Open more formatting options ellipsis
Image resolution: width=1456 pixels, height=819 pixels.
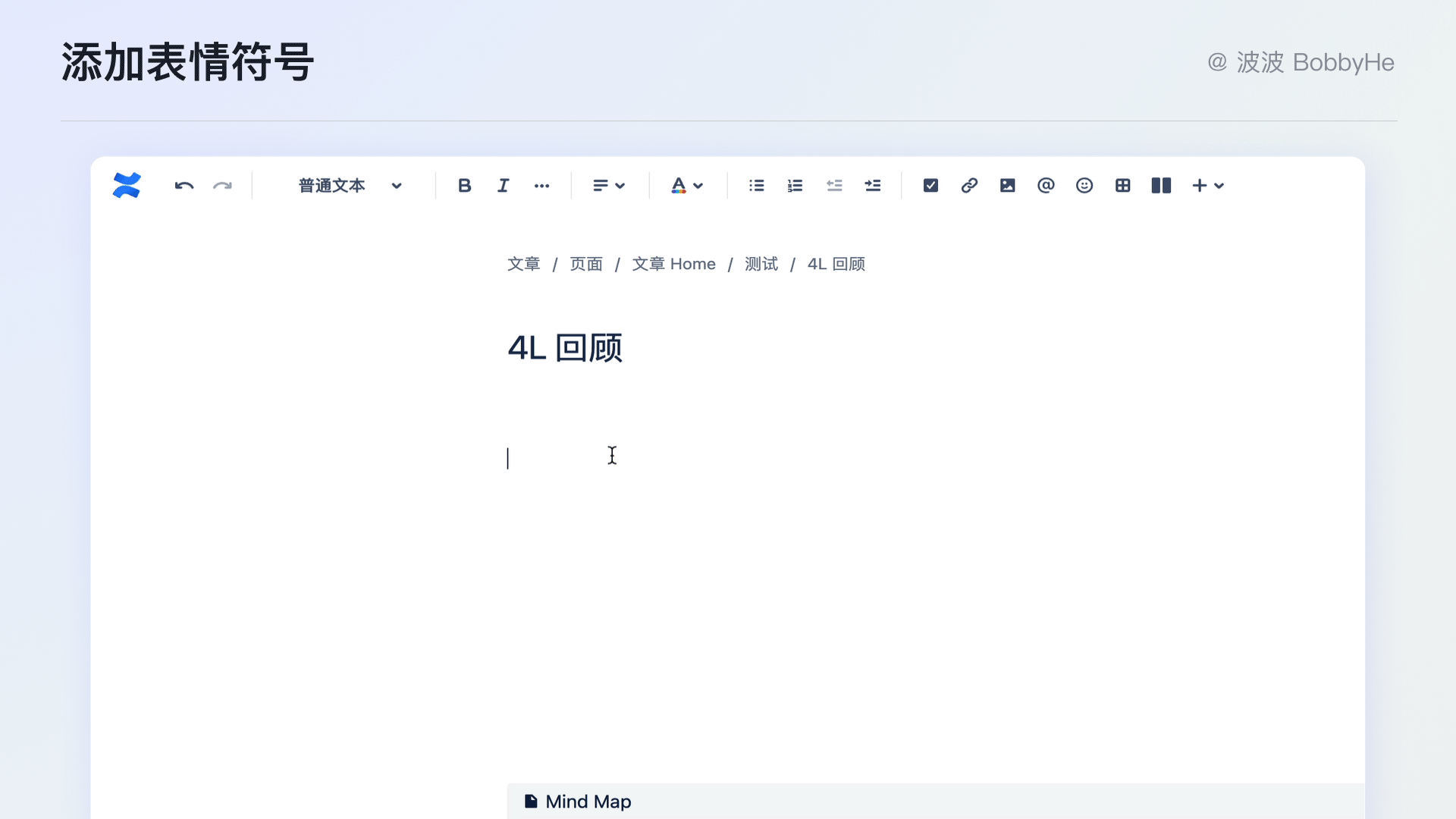[x=541, y=186]
